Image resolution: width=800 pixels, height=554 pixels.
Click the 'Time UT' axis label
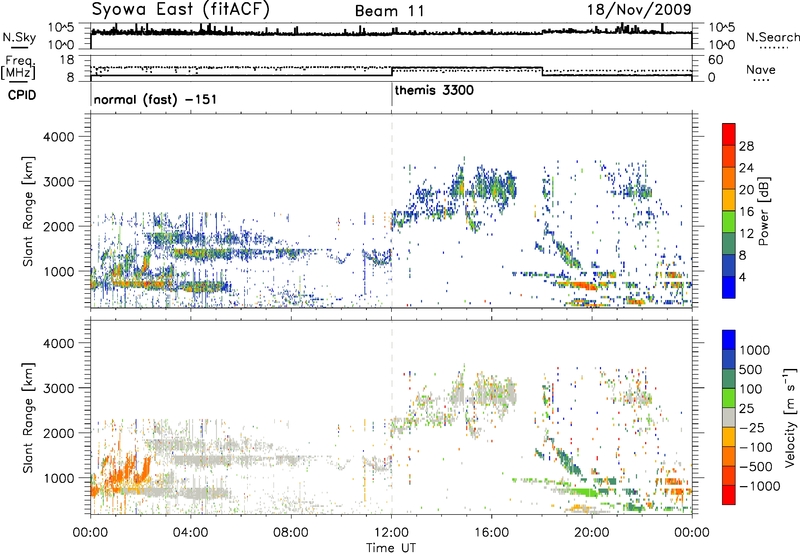pyautogui.click(x=391, y=548)
